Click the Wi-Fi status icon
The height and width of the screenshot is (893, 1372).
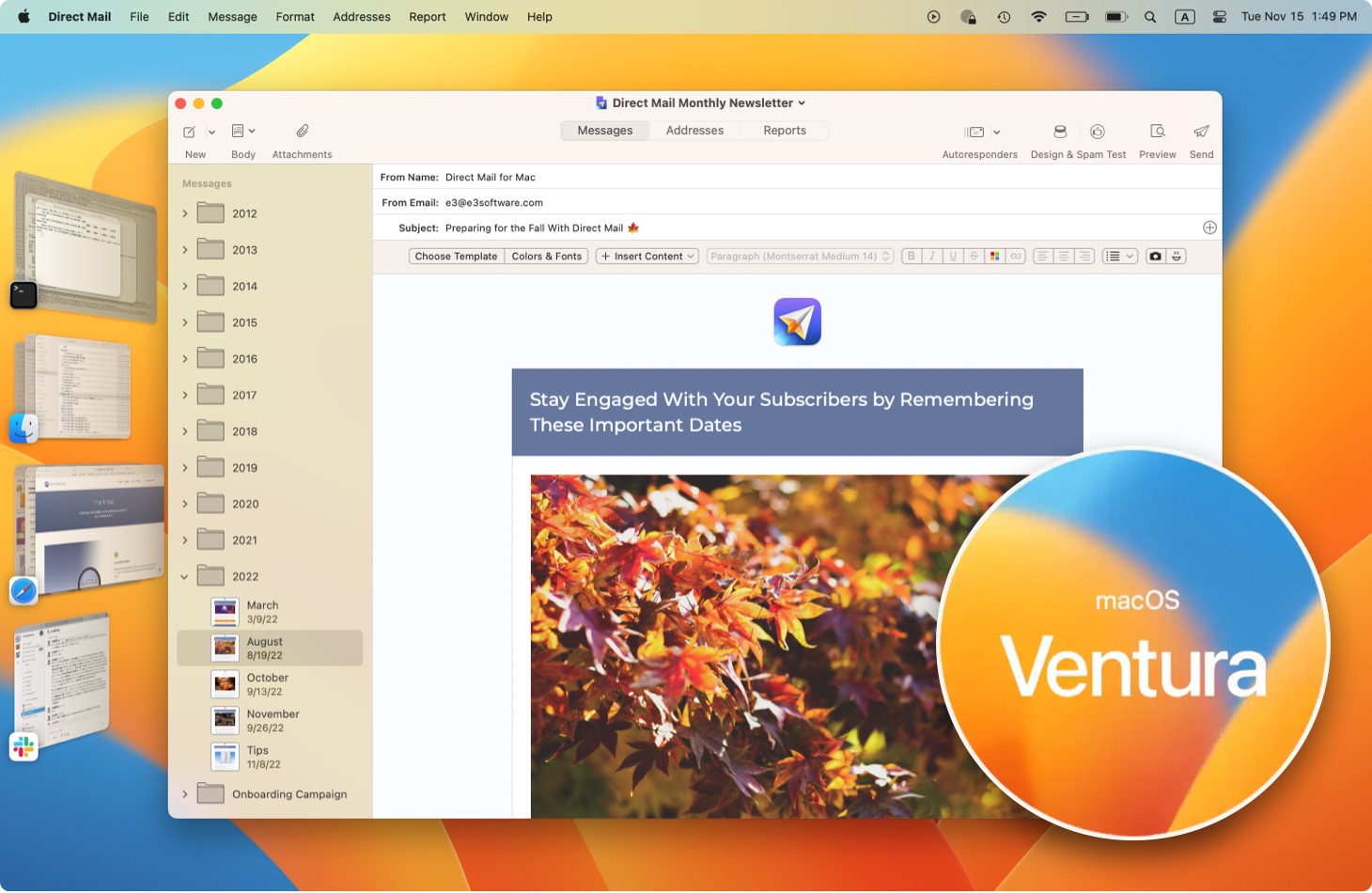1038,17
